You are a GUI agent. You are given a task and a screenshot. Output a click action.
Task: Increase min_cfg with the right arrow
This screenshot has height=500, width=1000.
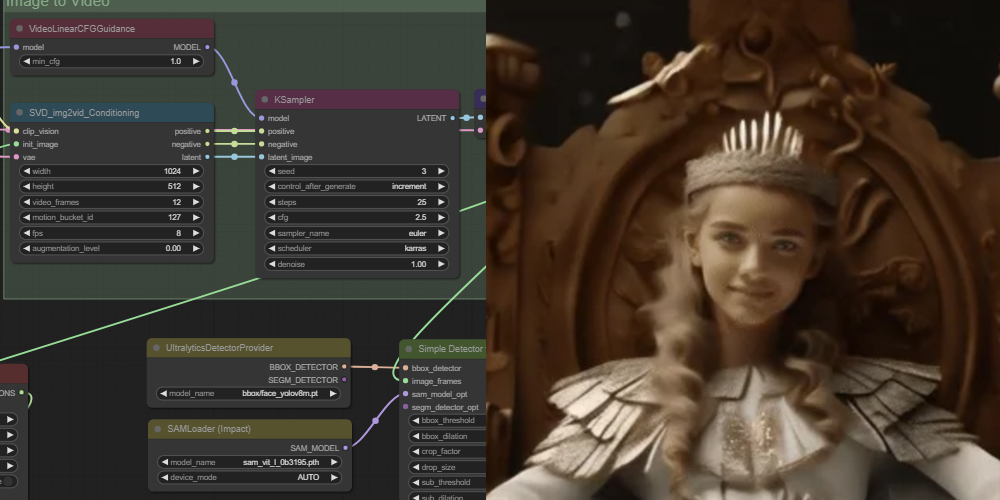click(x=196, y=61)
